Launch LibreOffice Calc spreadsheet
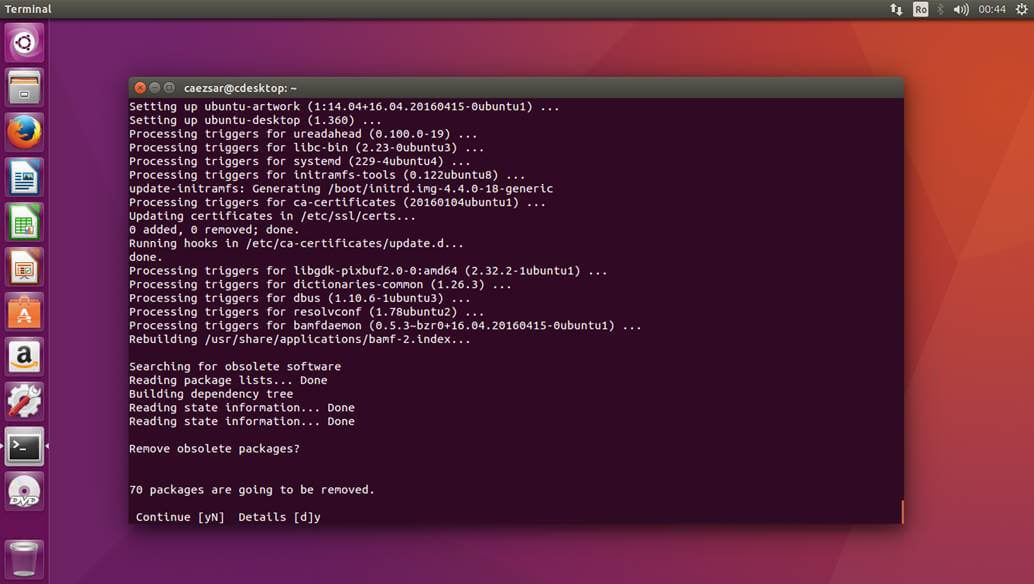Screen dimensions: 1034x584 24,222
